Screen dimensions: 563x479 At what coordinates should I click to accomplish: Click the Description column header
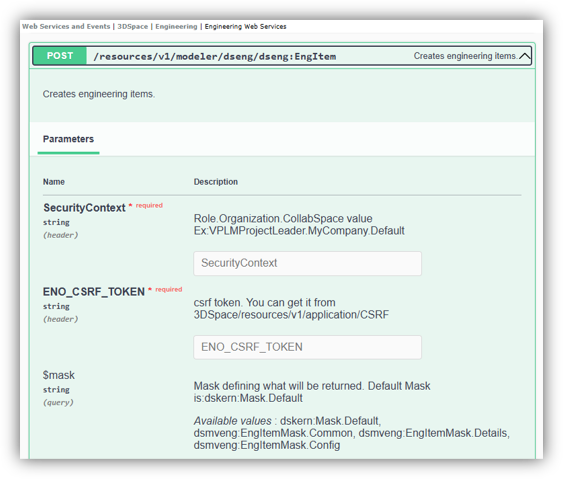(216, 182)
